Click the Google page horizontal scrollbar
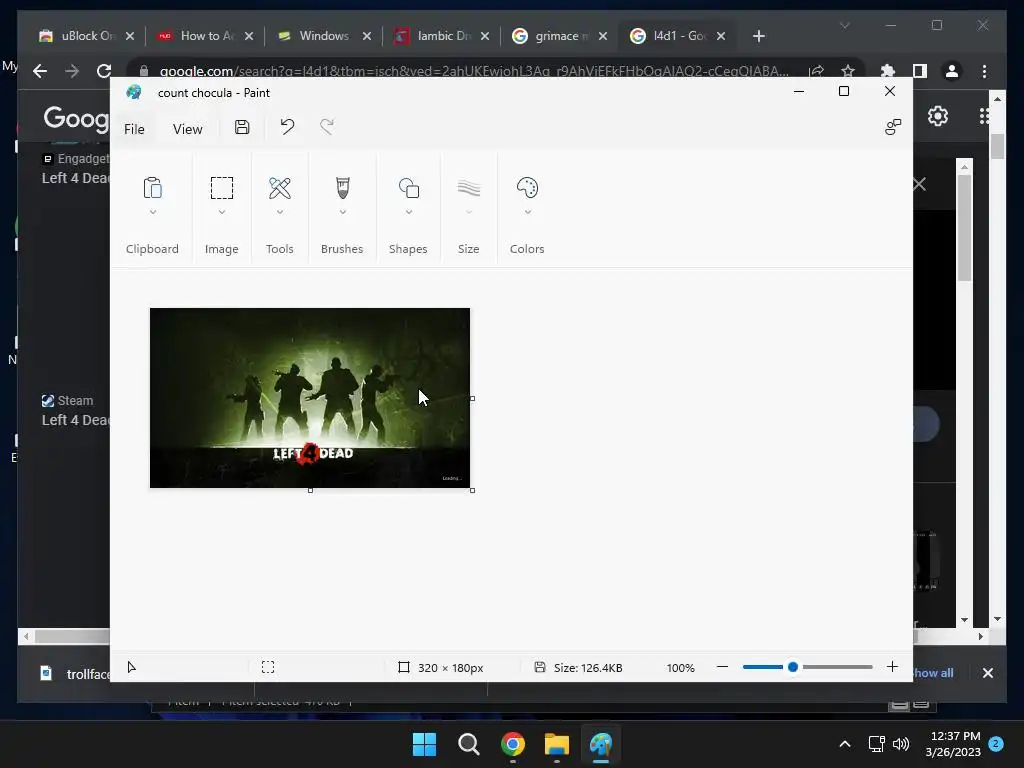Image resolution: width=1024 pixels, height=768 pixels. coord(72,636)
